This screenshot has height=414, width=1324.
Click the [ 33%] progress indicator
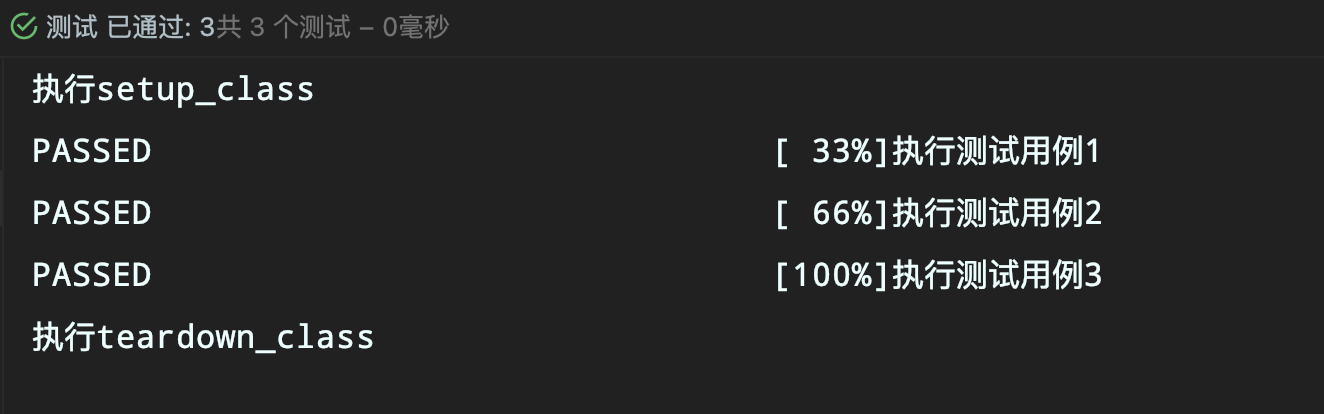click(x=832, y=152)
